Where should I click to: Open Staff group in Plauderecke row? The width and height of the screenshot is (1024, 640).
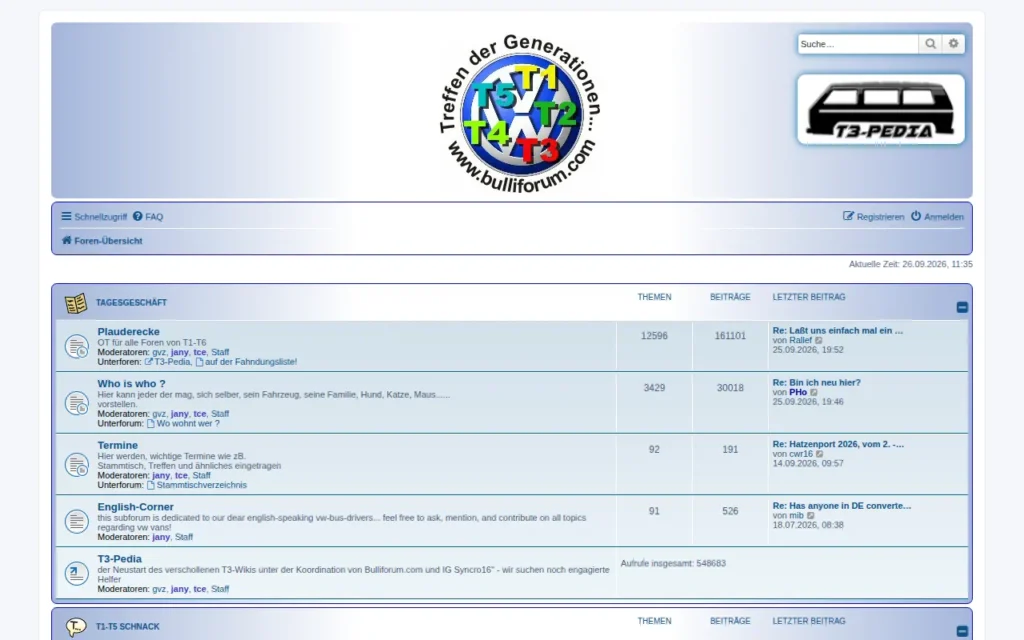pyautogui.click(x=220, y=352)
